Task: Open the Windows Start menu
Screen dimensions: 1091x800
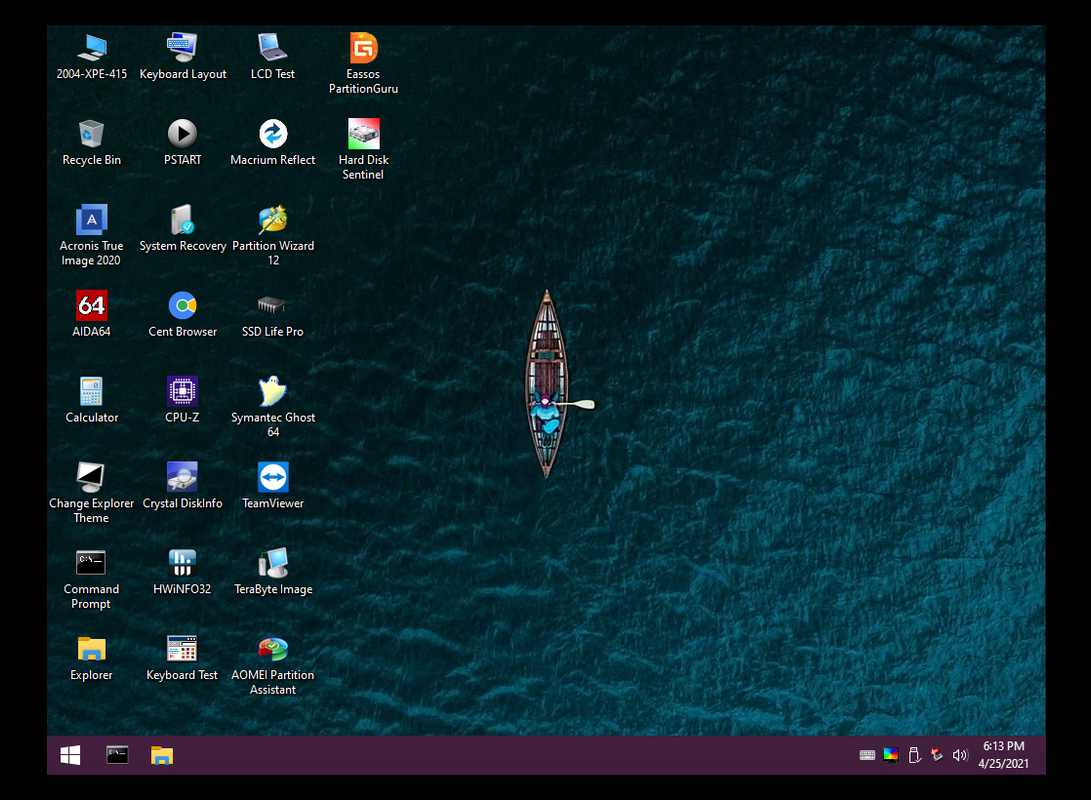Action: (x=70, y=755)
